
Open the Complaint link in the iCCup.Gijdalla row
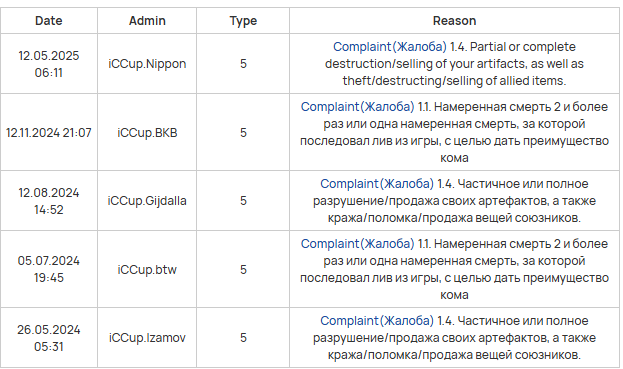click(x=377, y=184)
